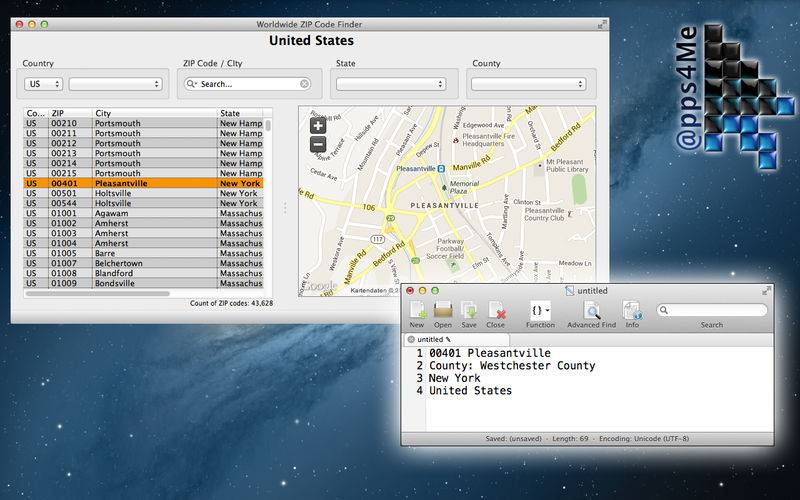The width and height of the screenshot is (800, 500).
Task: Open the State dropdown
Action: tap(391, 84)
